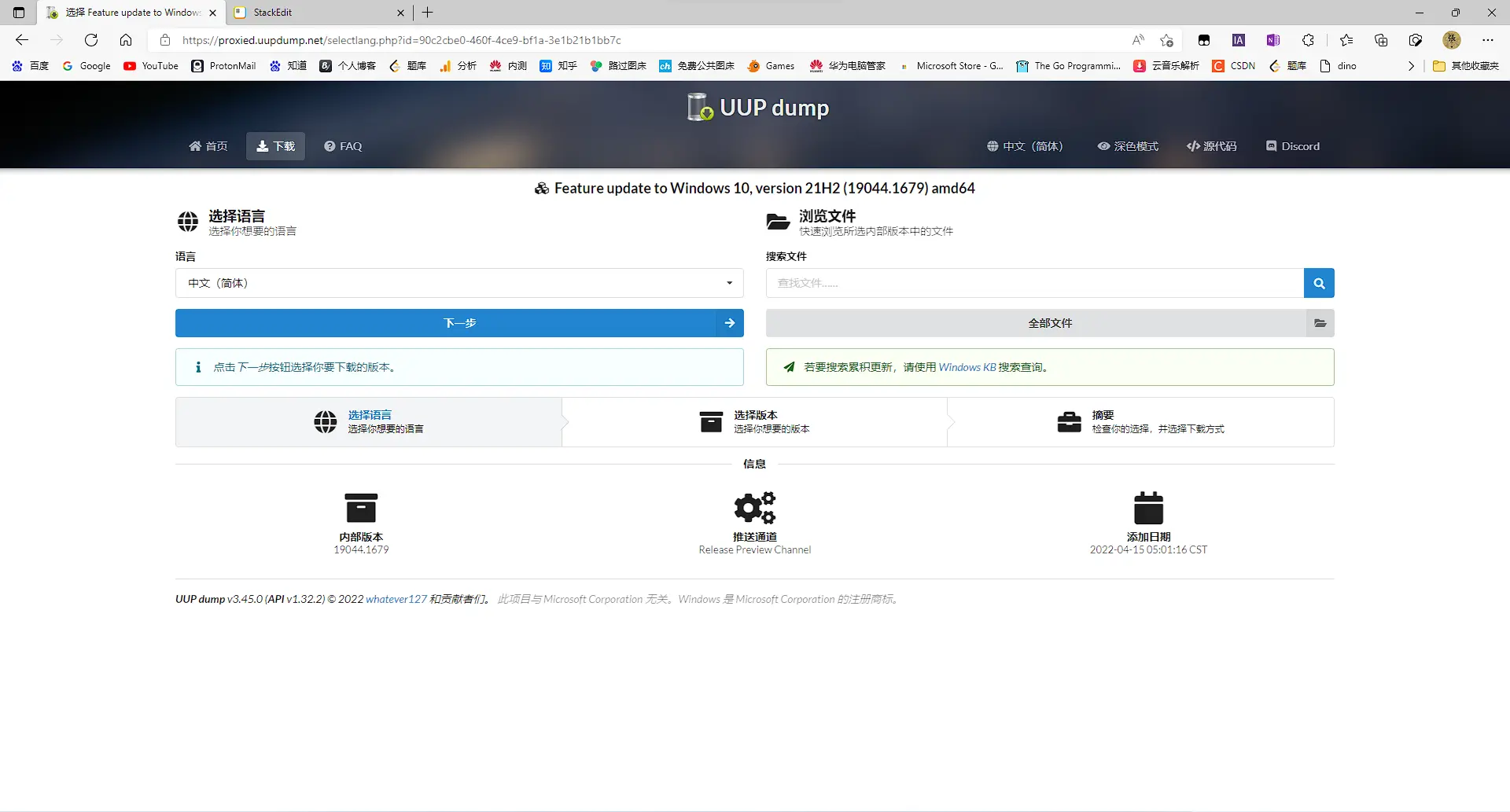1510x812 pixels.
Task: Click the 推送通道 gears icon
Action: (755, 508)
